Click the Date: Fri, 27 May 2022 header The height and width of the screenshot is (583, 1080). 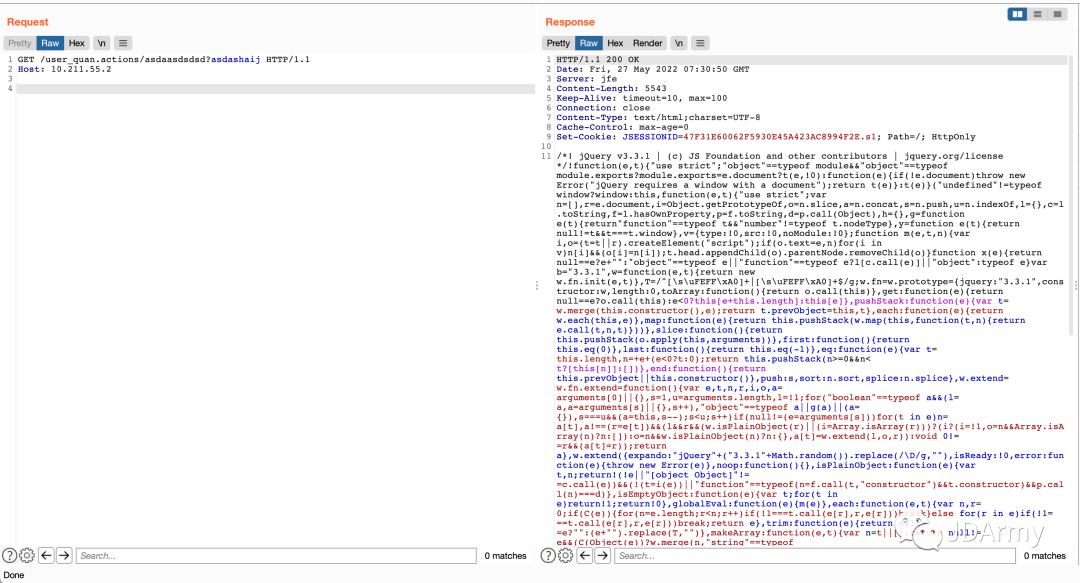pyautogui.click(x=653, y=69)
